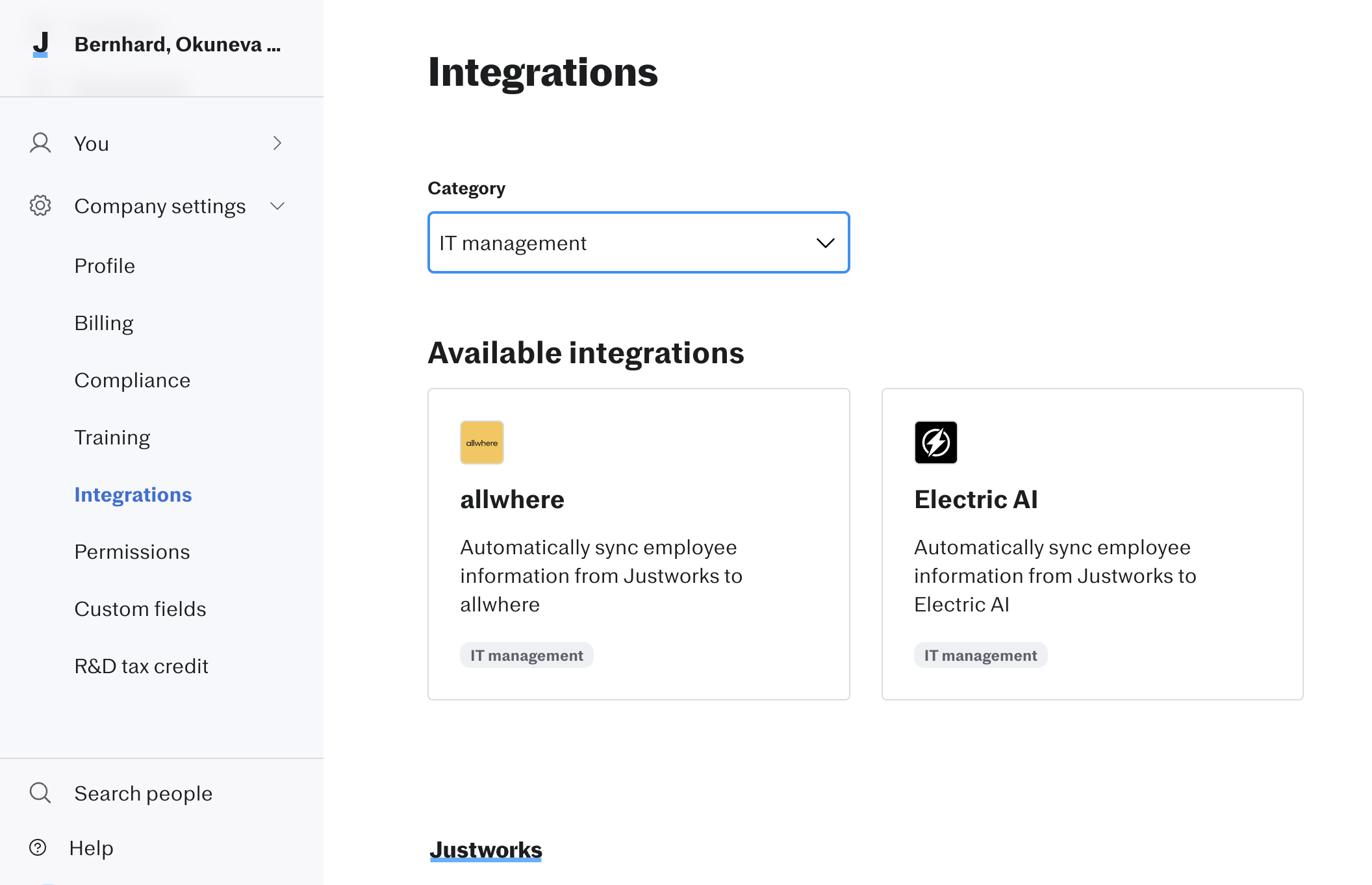Click IT management tag on Electric AI card
This screenshot has height=885, width=1372.
pyautogui.click(x=981, y=655)
